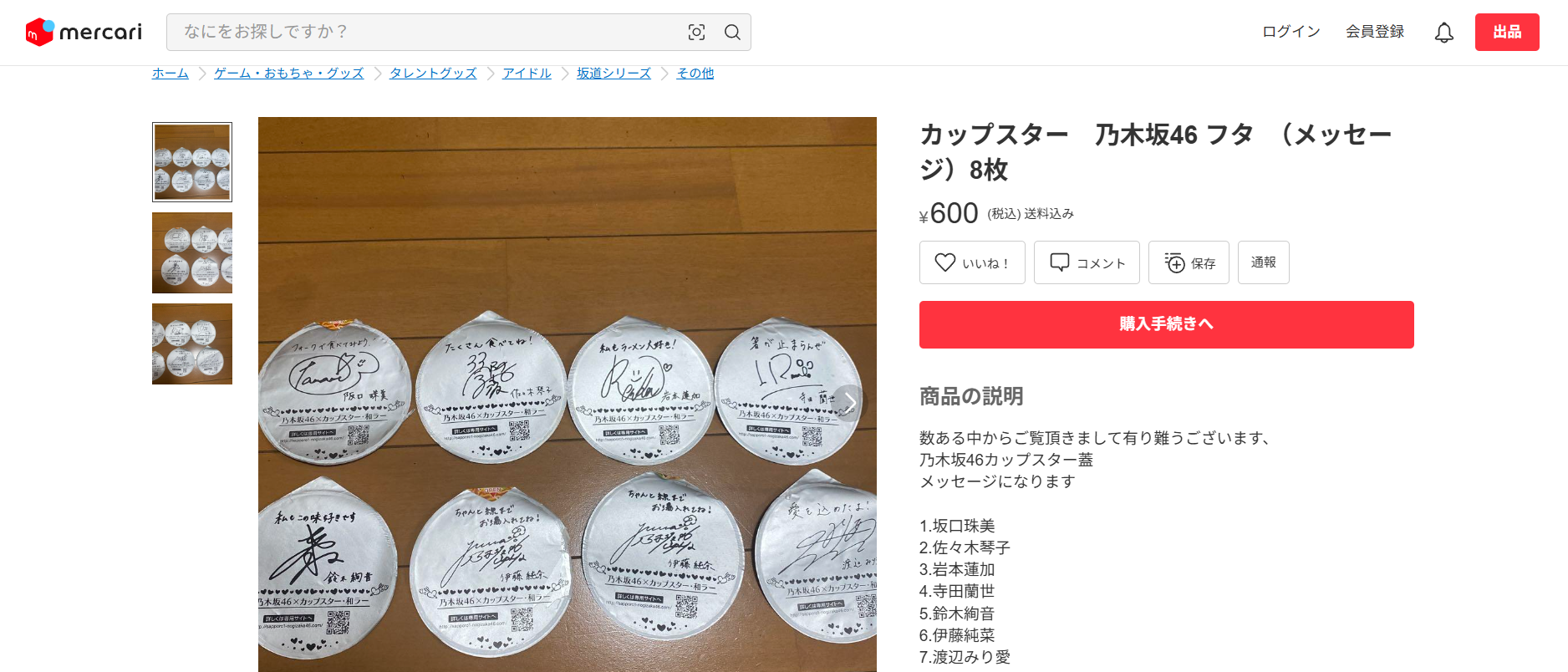The image size is (1568, 672).
Task: Open the コメント comment button
Action: 1087,262
